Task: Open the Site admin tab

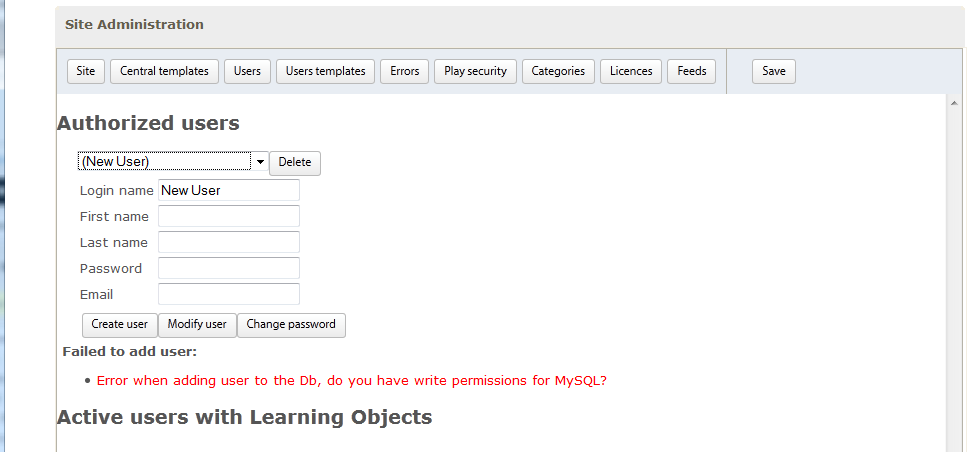Action: click(86, 71)
